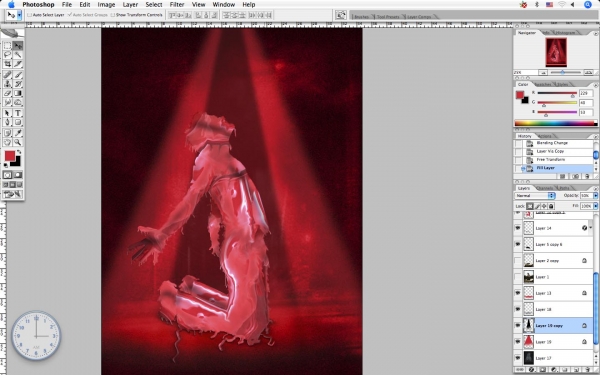The image size is (600, 375).
Task: Activate the Zoom tool in toolbox
Action: 18,142
